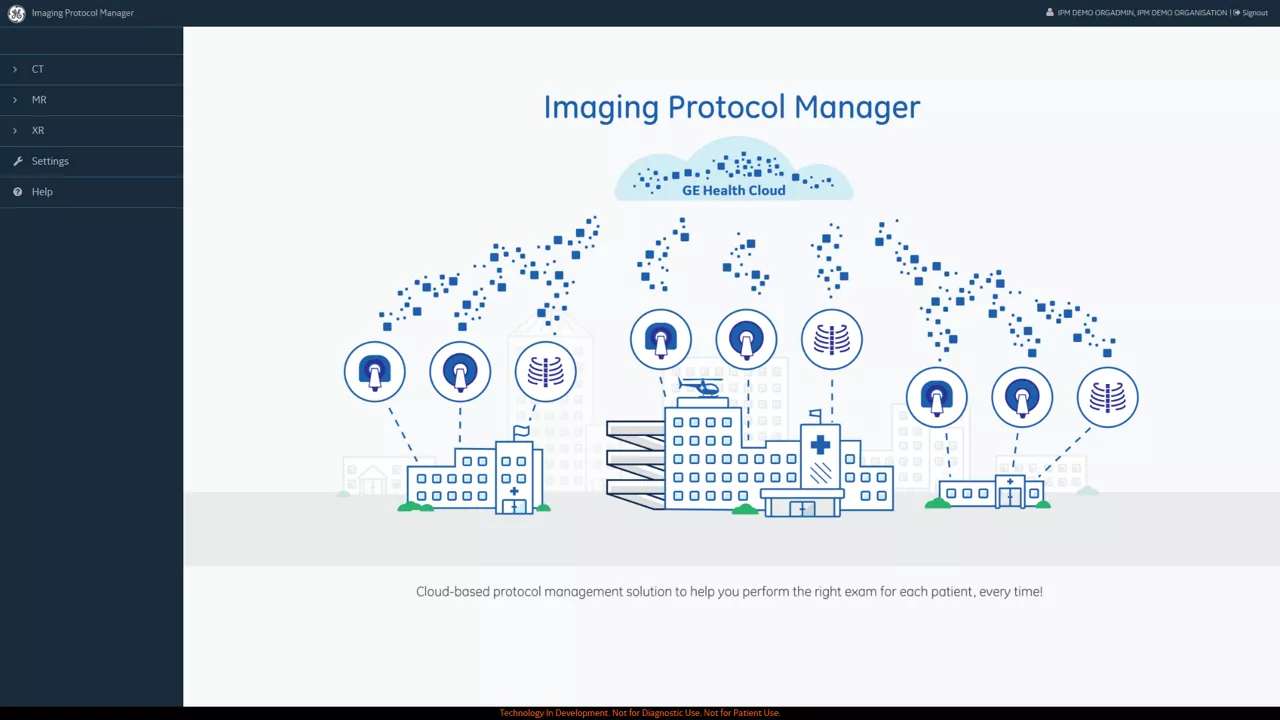
Task: Expand the MR section chevron
Action: pos(15,100)
